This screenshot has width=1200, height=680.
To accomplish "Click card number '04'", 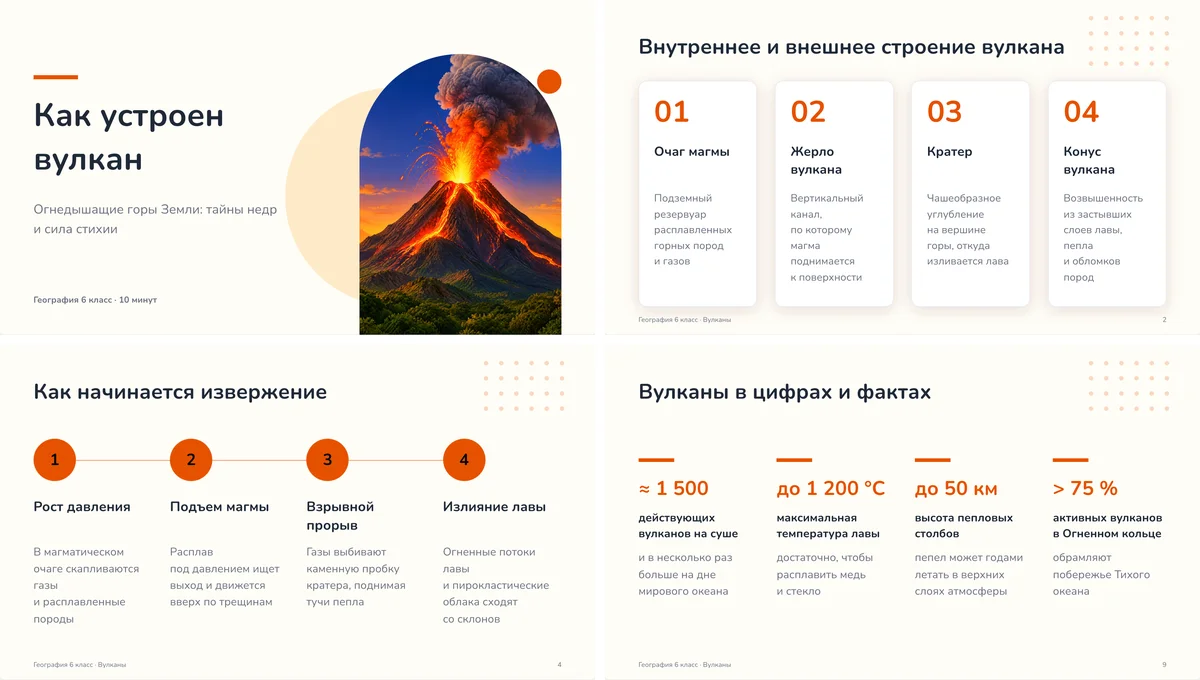I will [1081, 112].
